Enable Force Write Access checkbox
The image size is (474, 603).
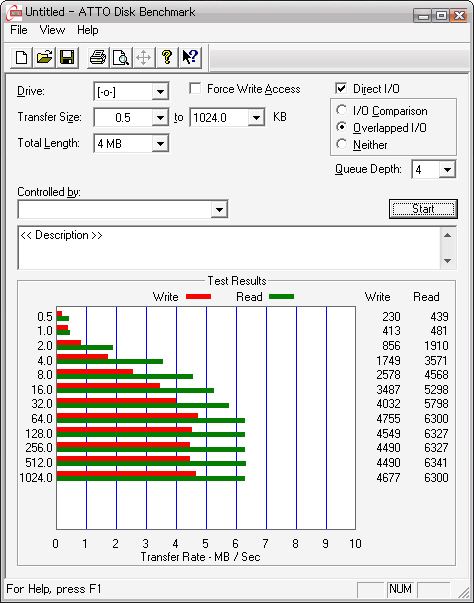pyautogui.click(x=195, y=88)
